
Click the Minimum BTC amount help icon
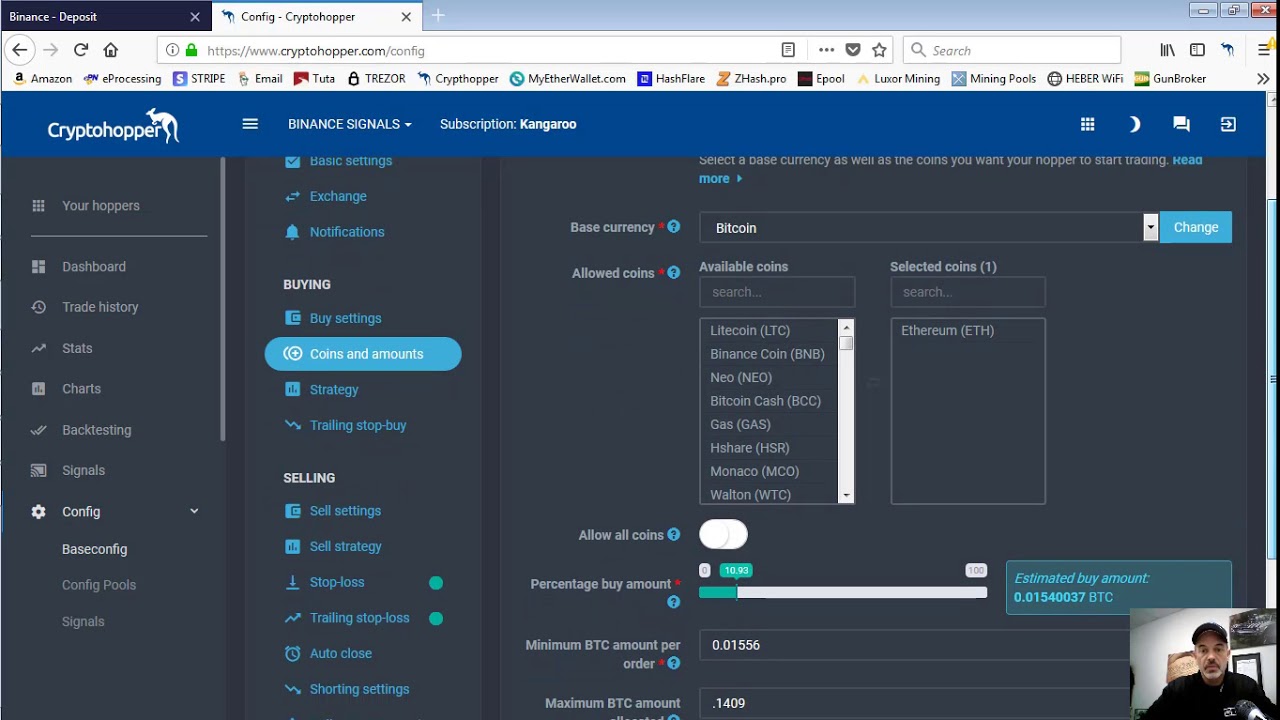(673, 663)
